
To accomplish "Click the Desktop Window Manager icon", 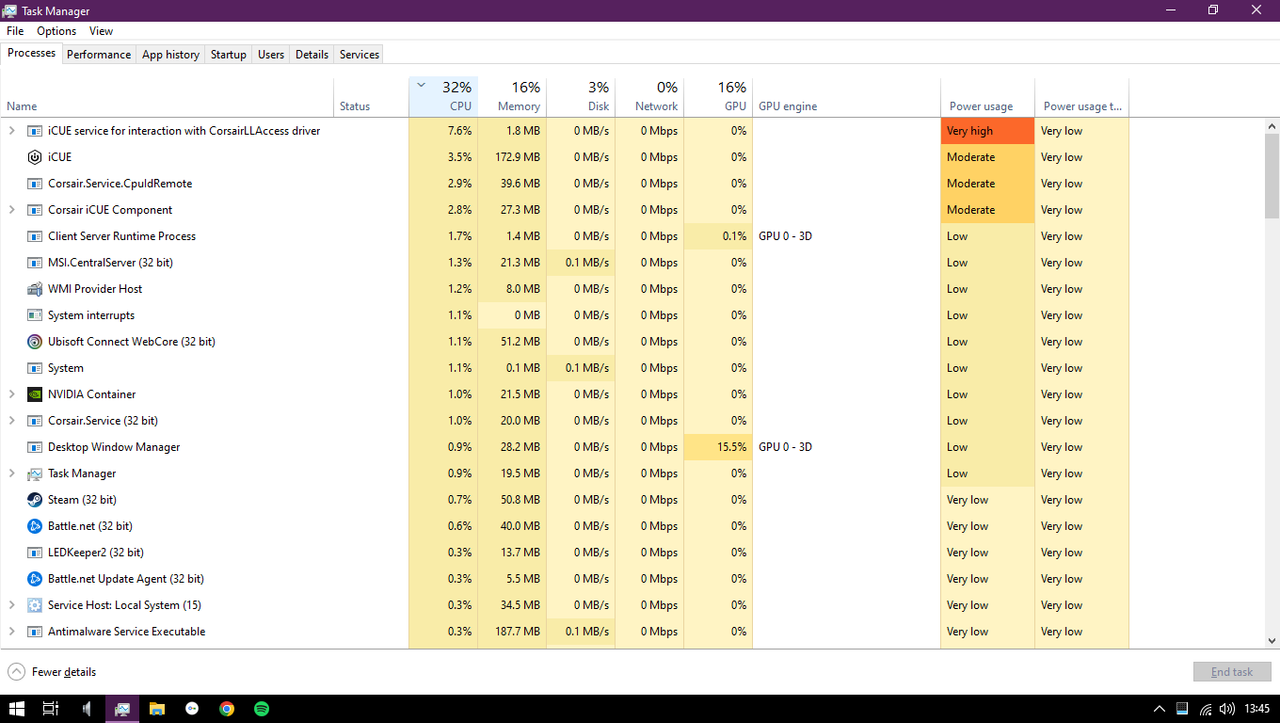I will pyautogui.click(x=35, y=447).
